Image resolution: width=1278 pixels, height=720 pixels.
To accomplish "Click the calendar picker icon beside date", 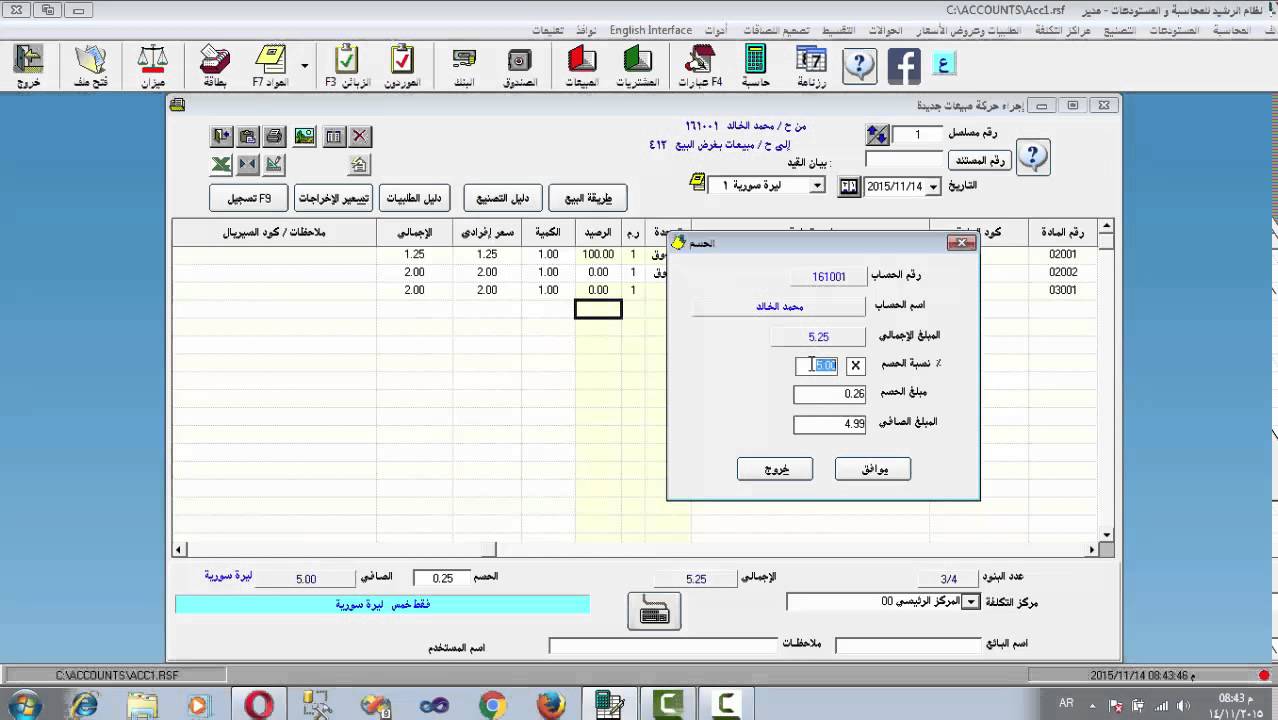I will coord(849,186).
